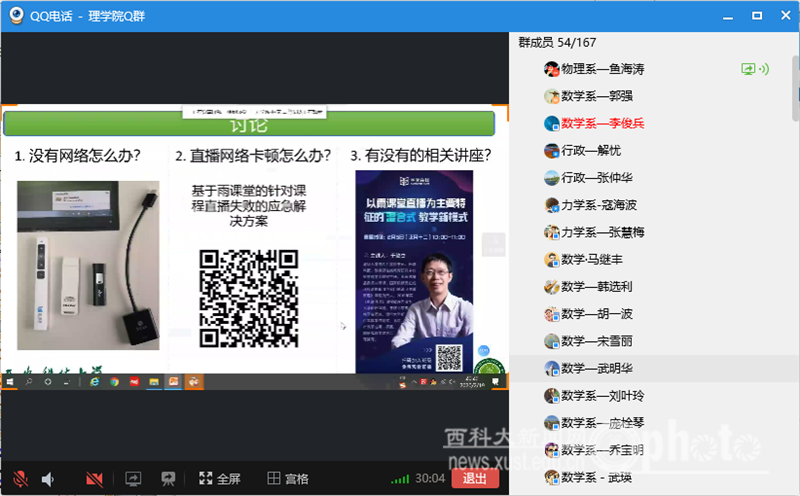Click the avatar of 力学系-寇海波

pyautogui.click(x=552, y=205)
